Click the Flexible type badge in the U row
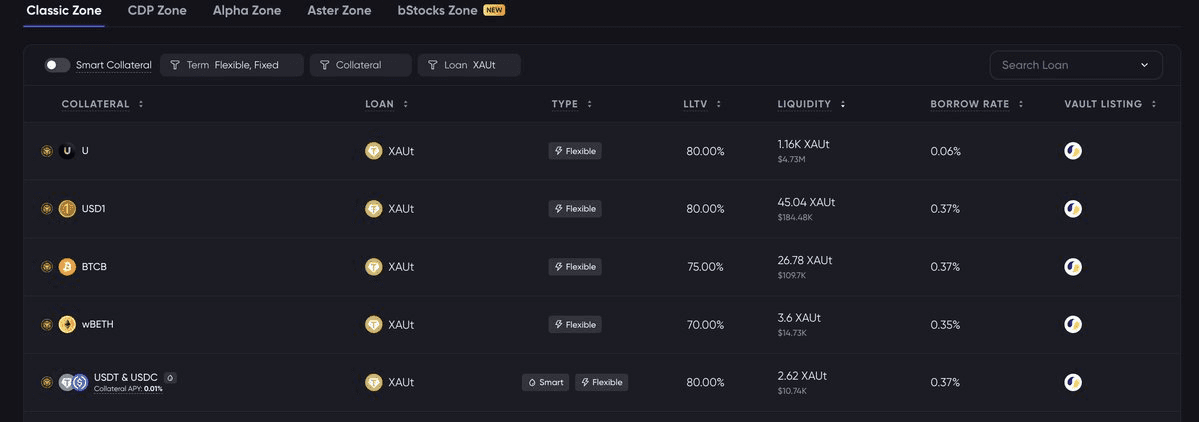 tap(575, 151)
